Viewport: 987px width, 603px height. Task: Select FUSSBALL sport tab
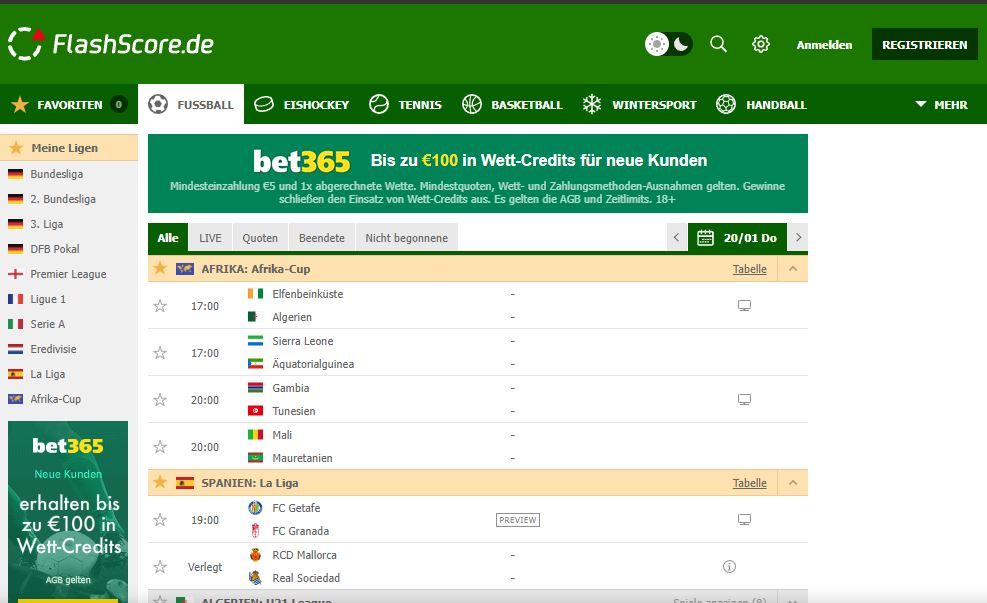(x=191, y=104)
